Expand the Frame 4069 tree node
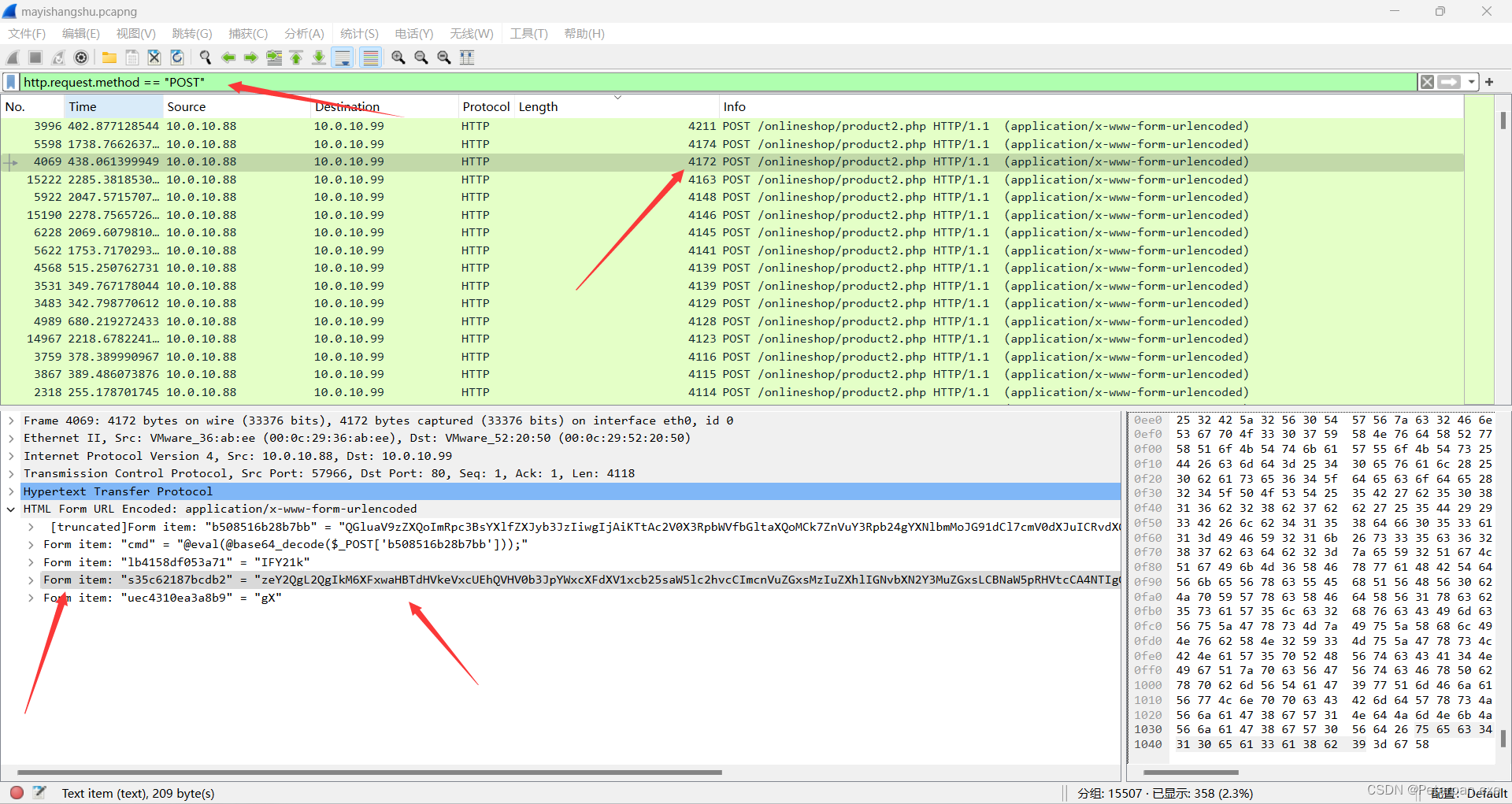 11,421
